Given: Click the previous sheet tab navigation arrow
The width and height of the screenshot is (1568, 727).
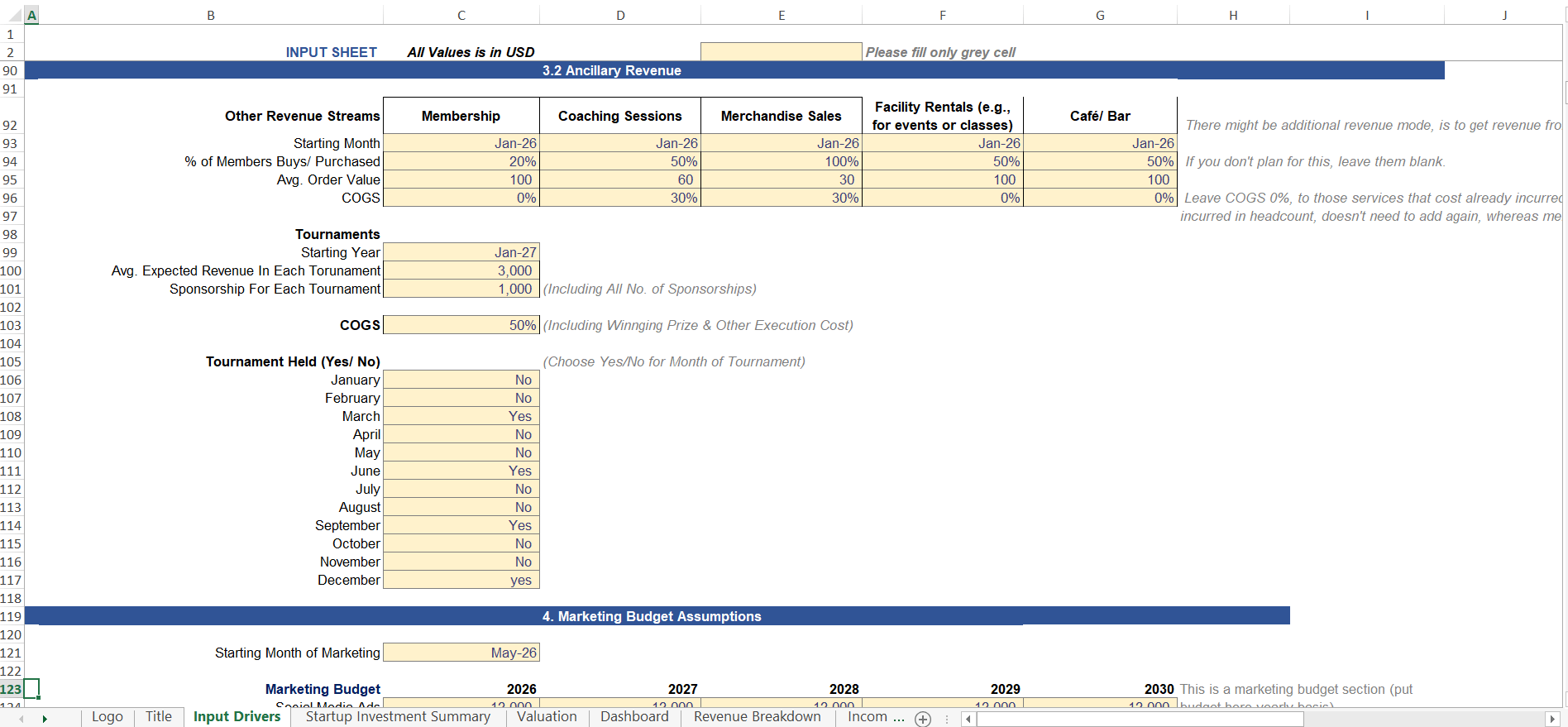Looking at the screenshot, I should 21,719.
